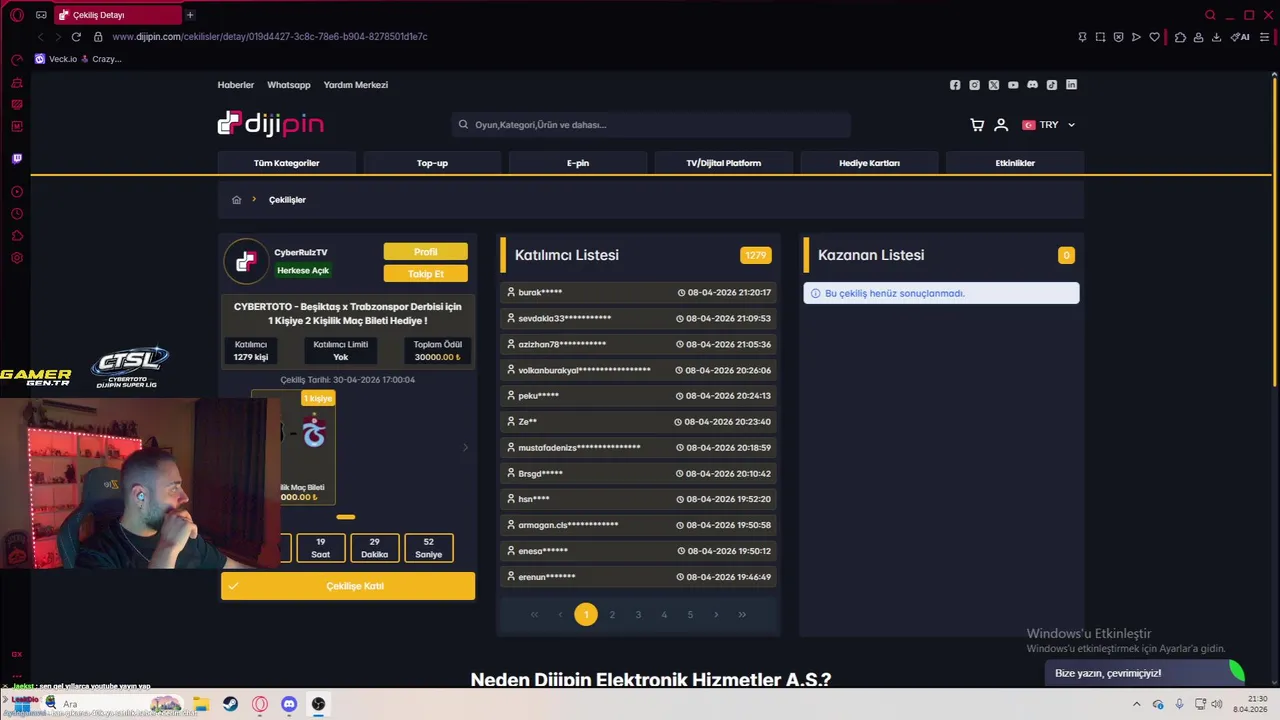This screenshot has height=720, width=1280.
Task: Click the Profil button
Action: point(425,252)
